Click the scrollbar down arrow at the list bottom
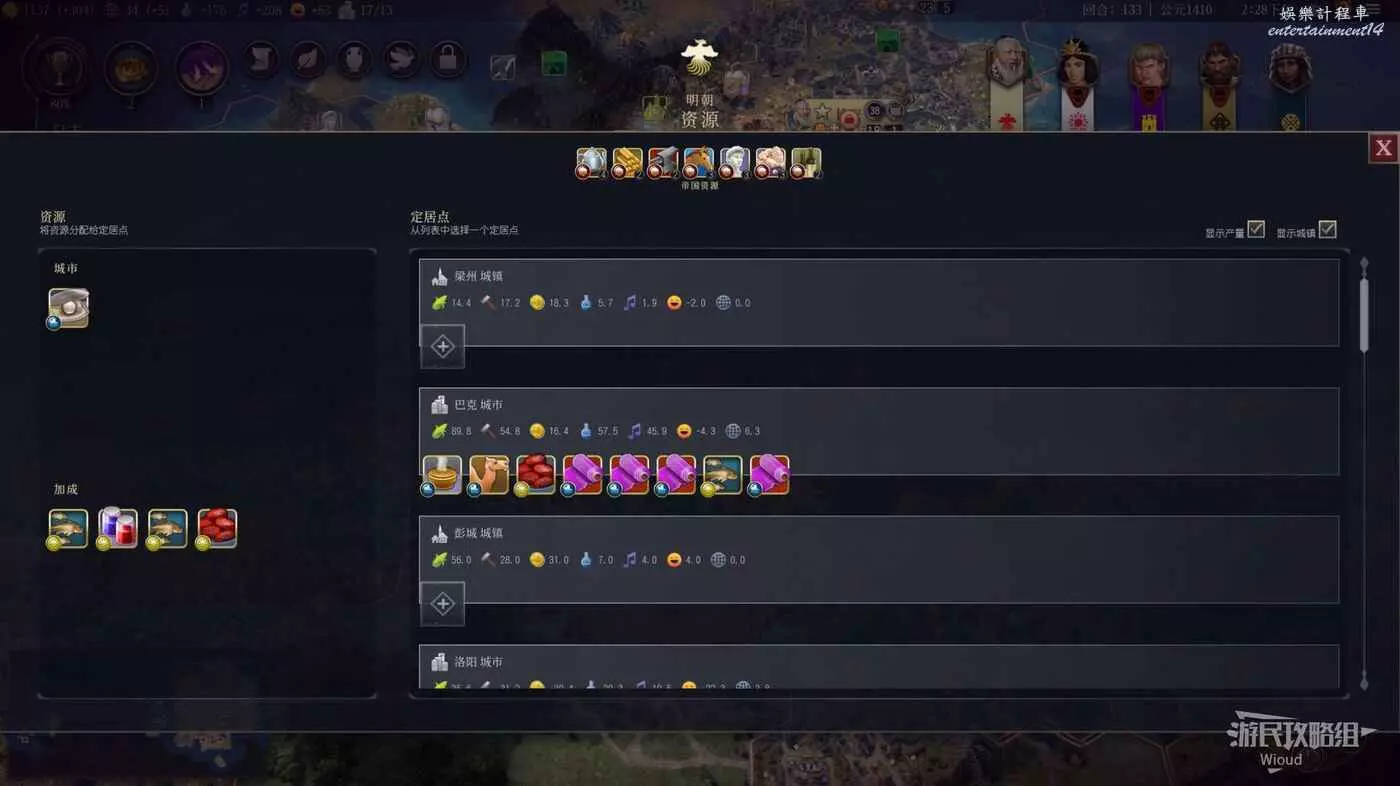The width and height of the screenshot is (1400, 786). pyautogui.click(x=1362, y=686)
